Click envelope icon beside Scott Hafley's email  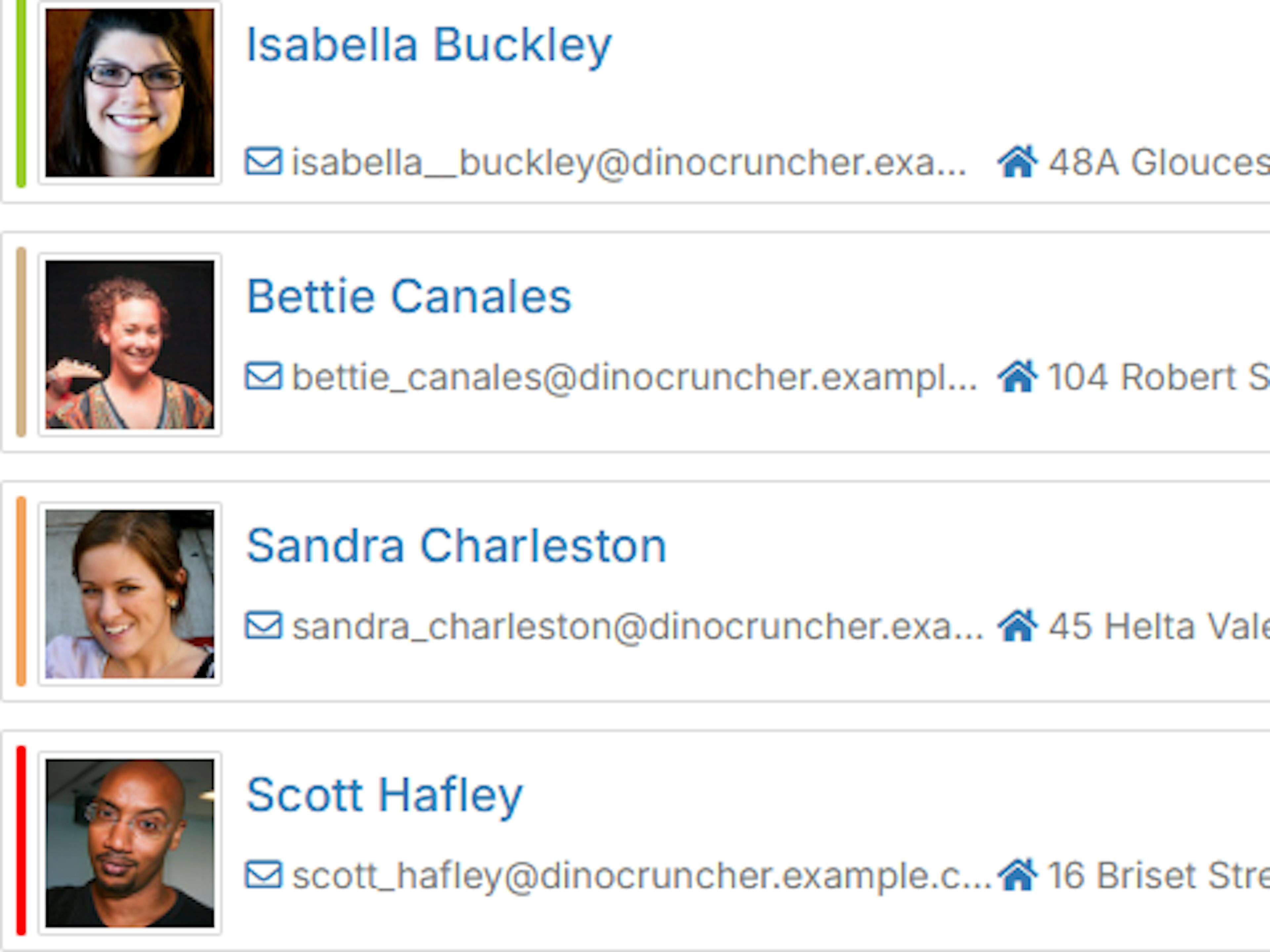264,875
